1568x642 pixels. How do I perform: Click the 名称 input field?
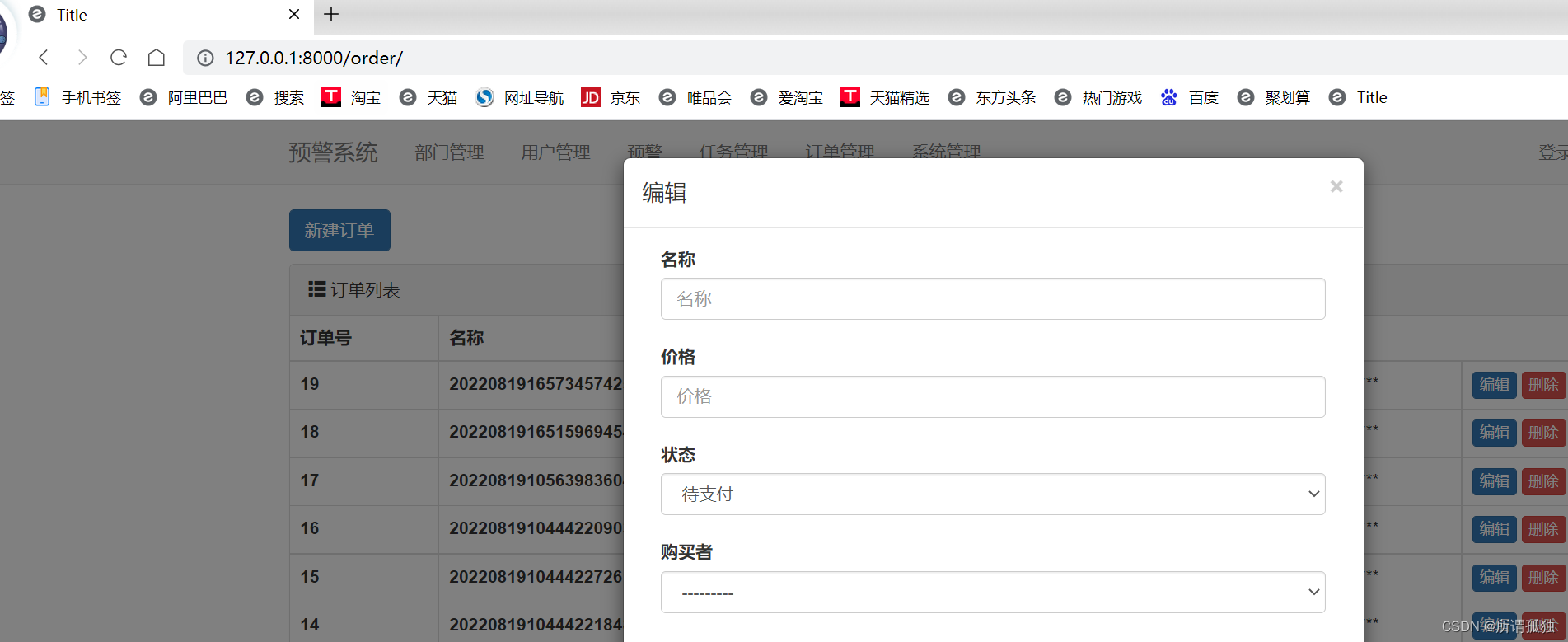pyautogui.click(x=993, y=298)
